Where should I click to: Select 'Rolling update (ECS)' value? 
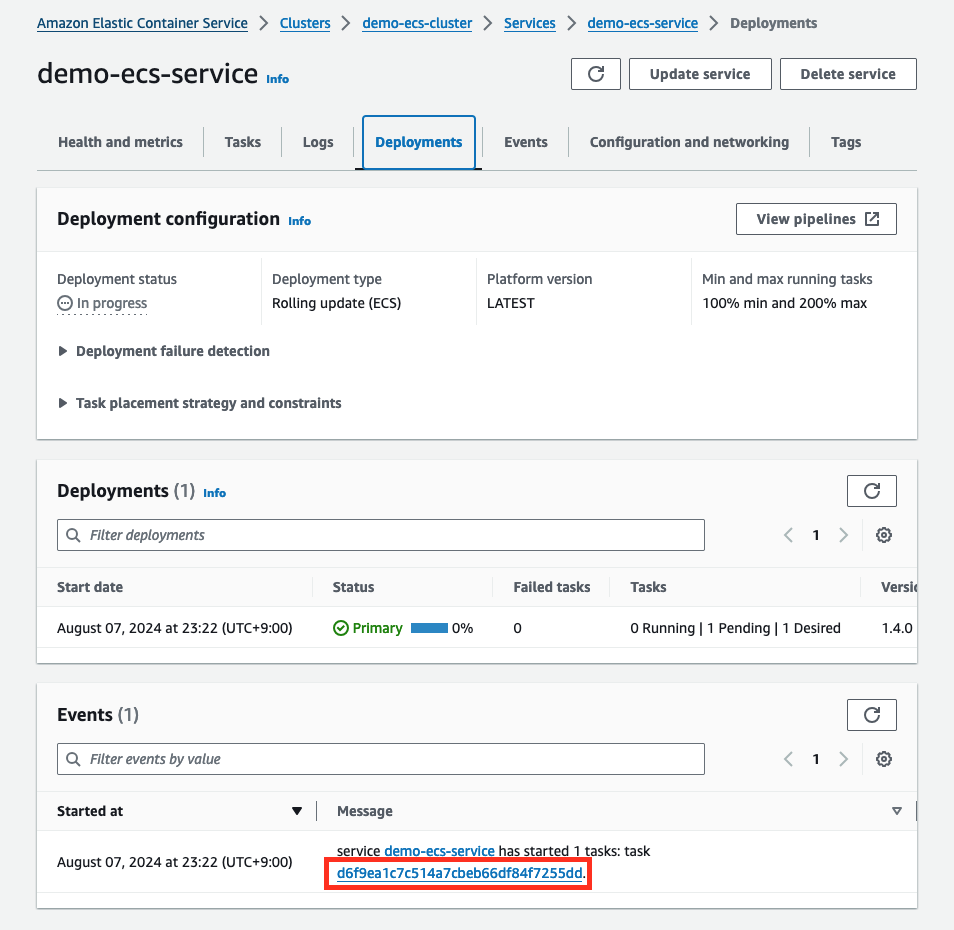click(x=336, y=303)
